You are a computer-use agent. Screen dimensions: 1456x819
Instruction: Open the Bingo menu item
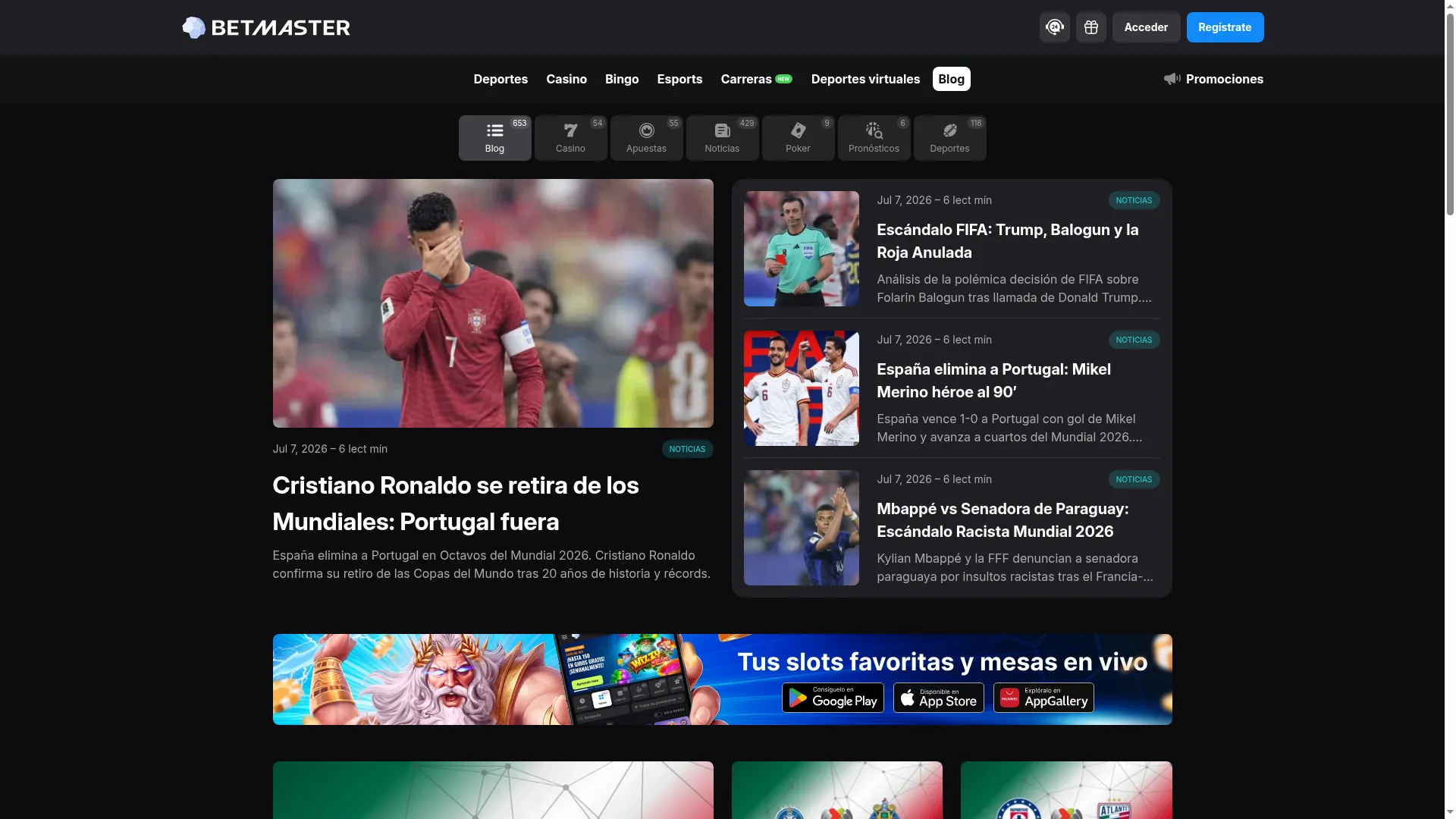(x=622, y=79)
